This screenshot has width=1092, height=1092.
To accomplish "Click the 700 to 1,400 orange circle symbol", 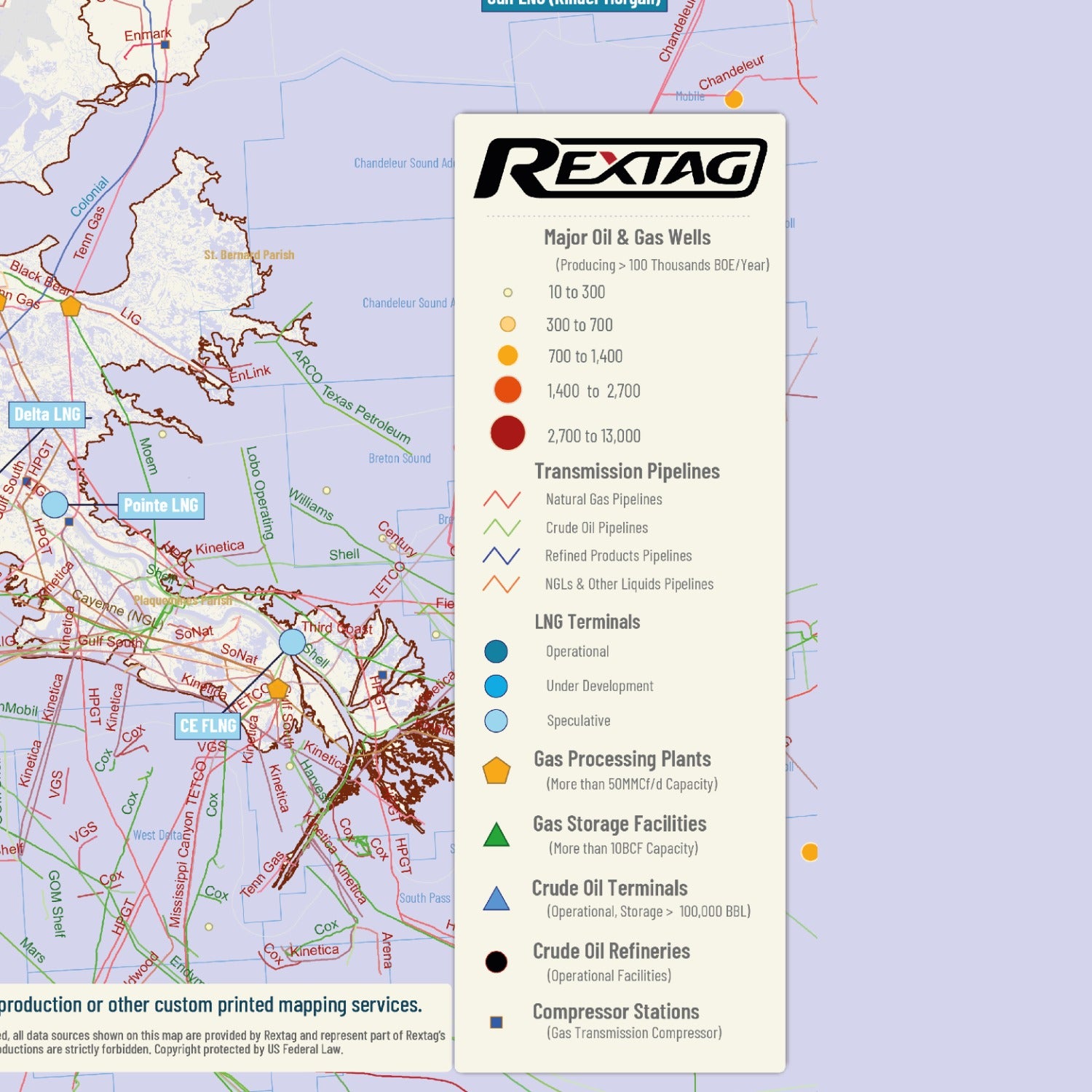I will 507,355.
